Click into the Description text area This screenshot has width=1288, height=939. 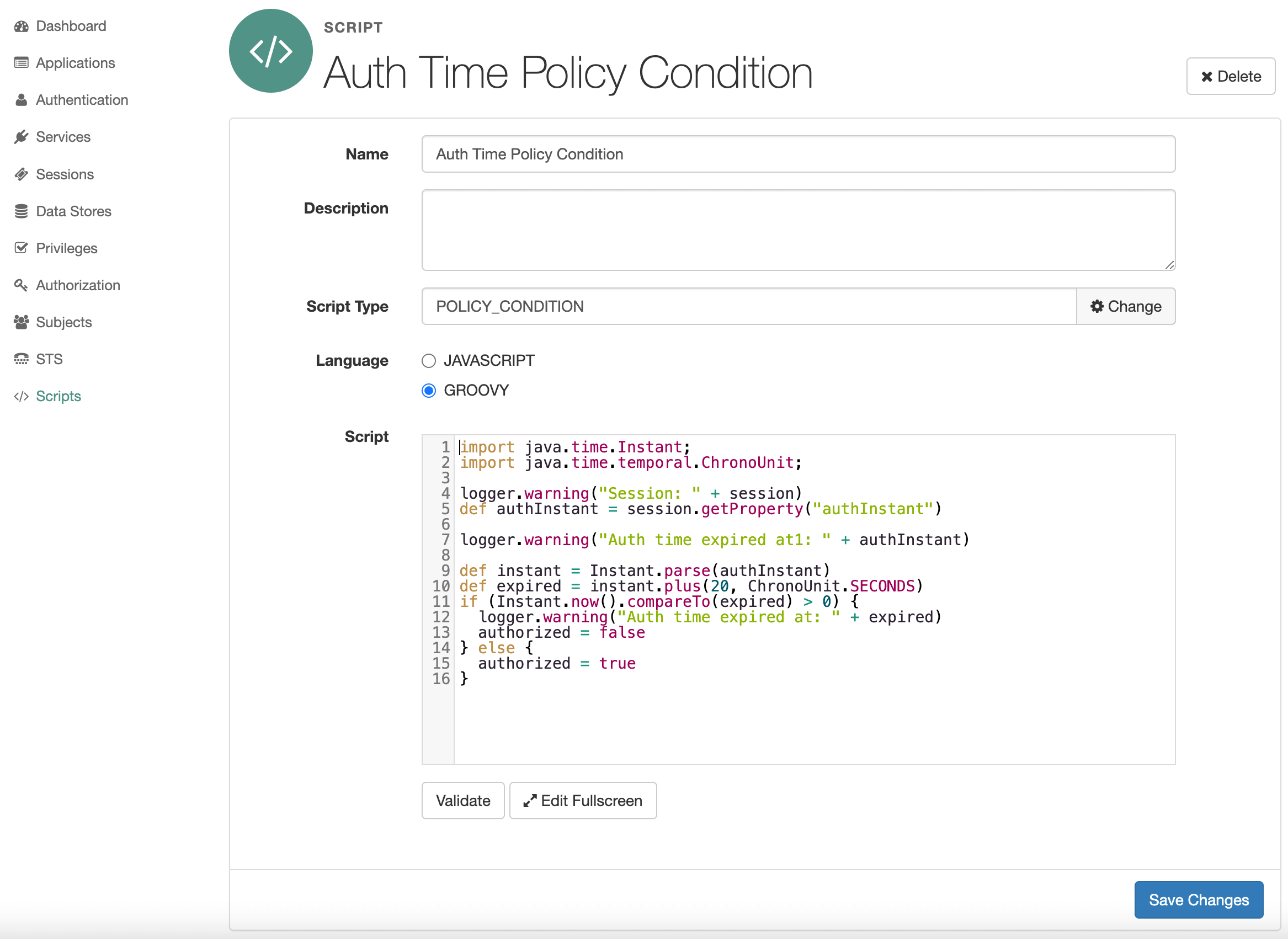[x=797, y=230]
